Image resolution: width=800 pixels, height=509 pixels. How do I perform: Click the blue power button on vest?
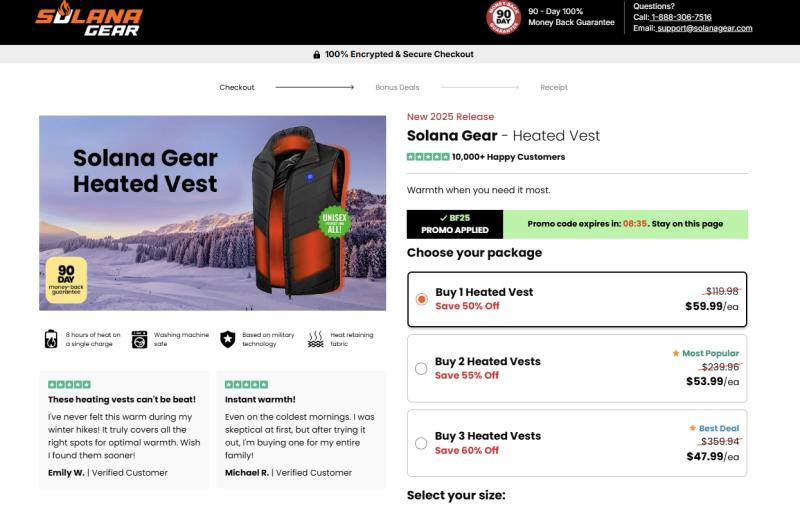click(310, 176)
